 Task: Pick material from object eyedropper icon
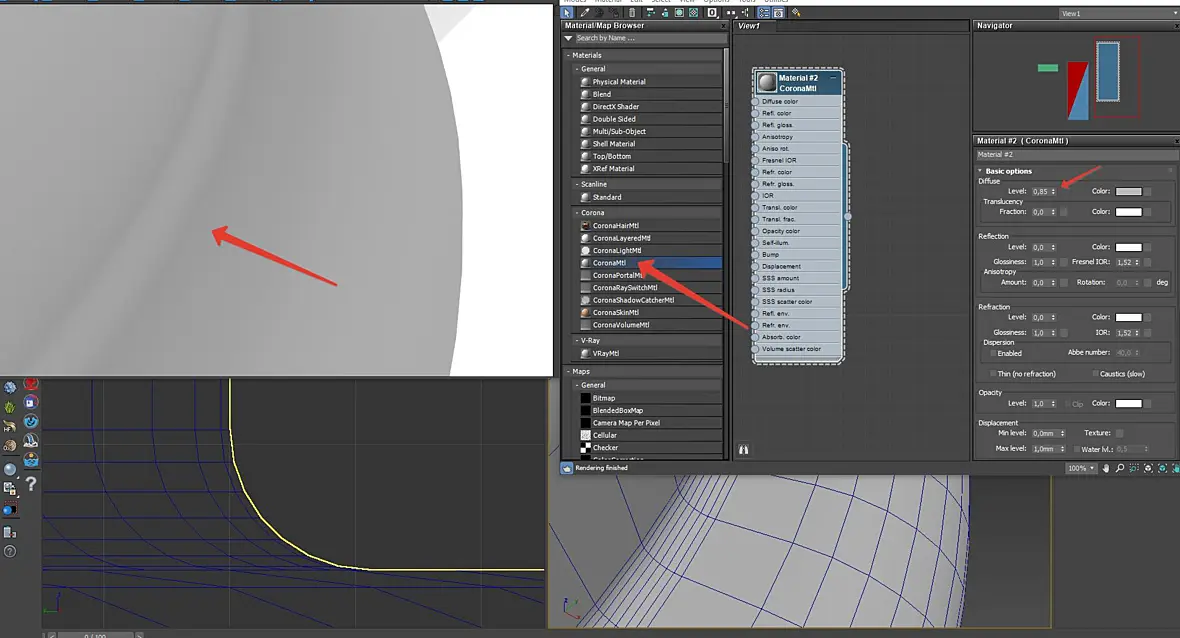585,13
